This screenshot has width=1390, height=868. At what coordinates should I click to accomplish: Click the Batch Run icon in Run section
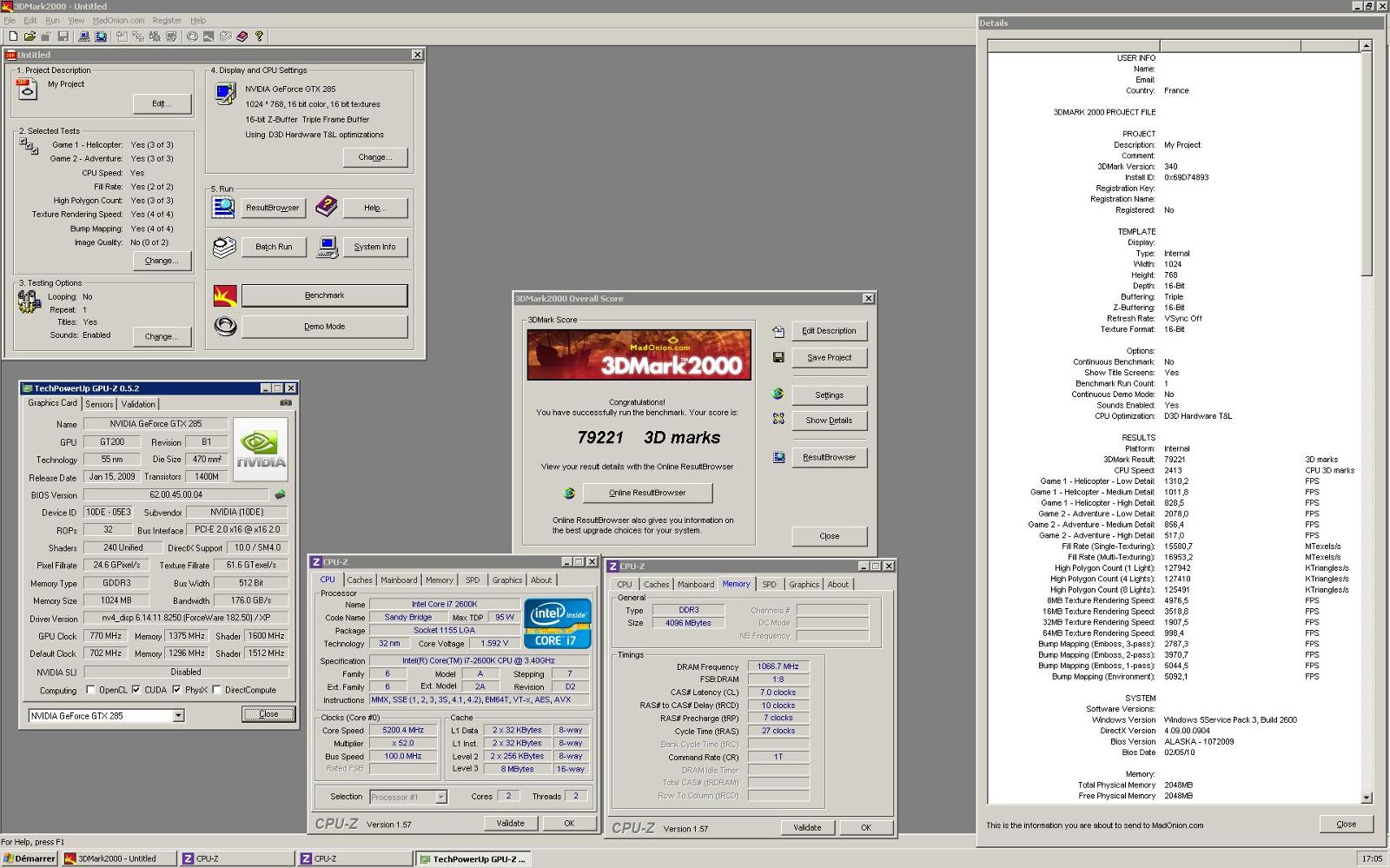coord(224,247)
